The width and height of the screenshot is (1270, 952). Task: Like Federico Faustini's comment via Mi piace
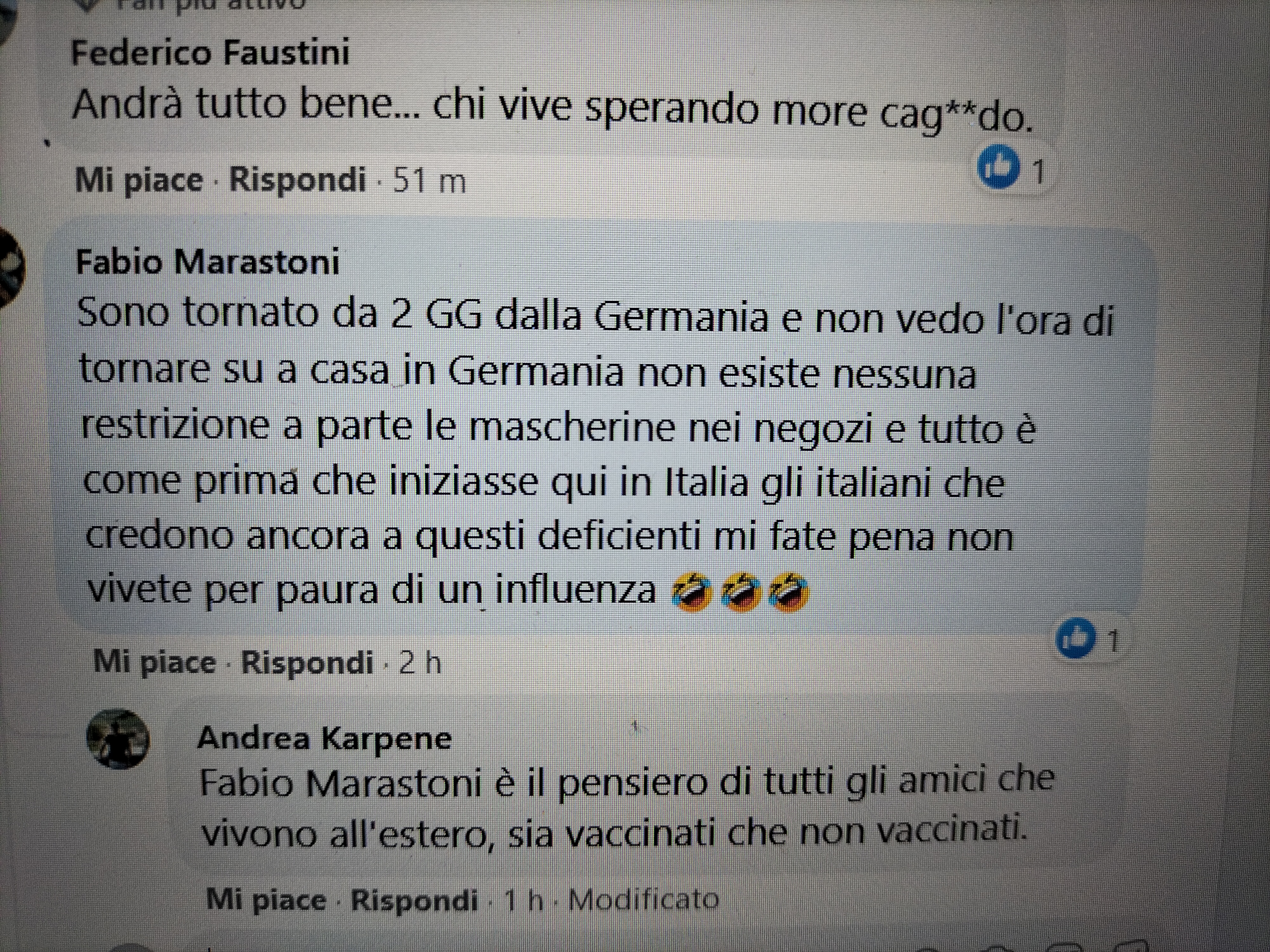[x=139, y=180]
